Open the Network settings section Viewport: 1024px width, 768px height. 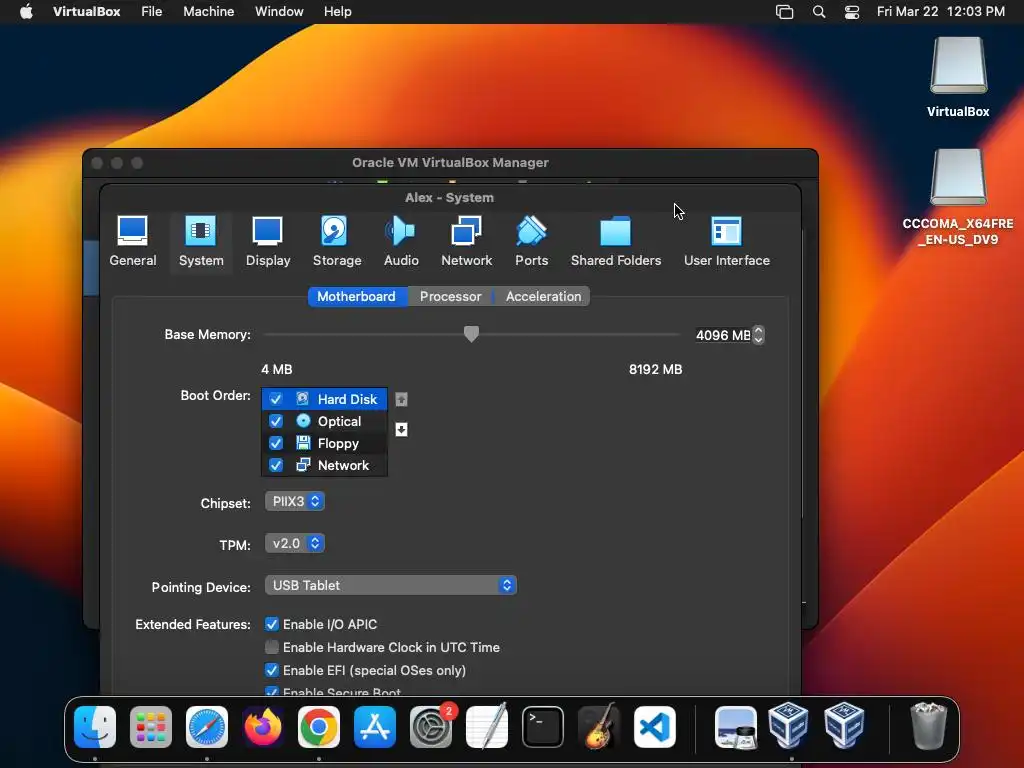click(x=466, y=242)
